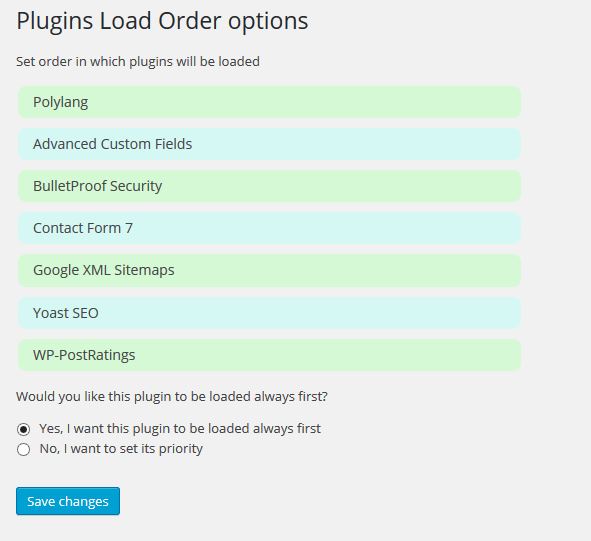Click the 'Yoast SEO' name text
The width and height of the screenshot is (591, 541).
click(66, 313)
